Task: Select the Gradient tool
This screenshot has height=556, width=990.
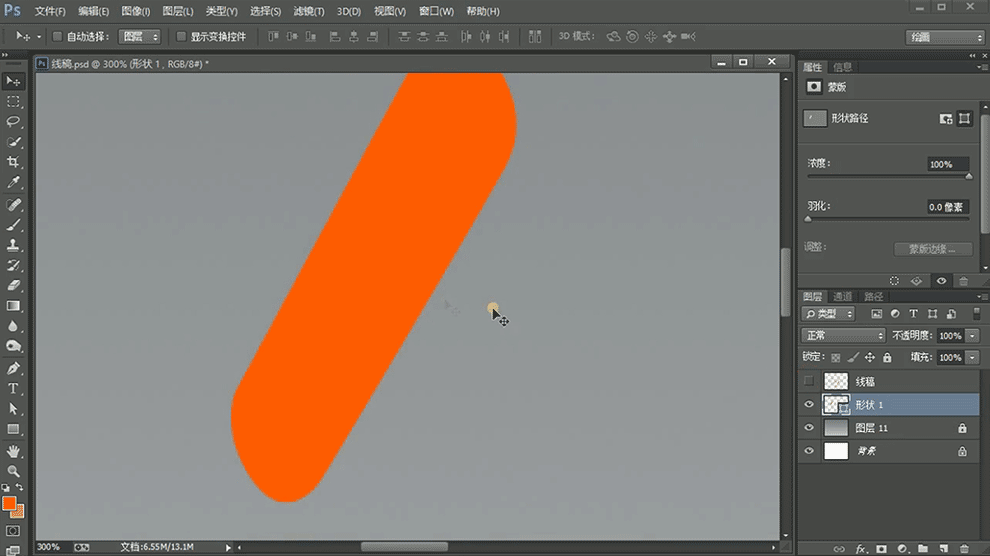Action: click(x=13, y=306)
